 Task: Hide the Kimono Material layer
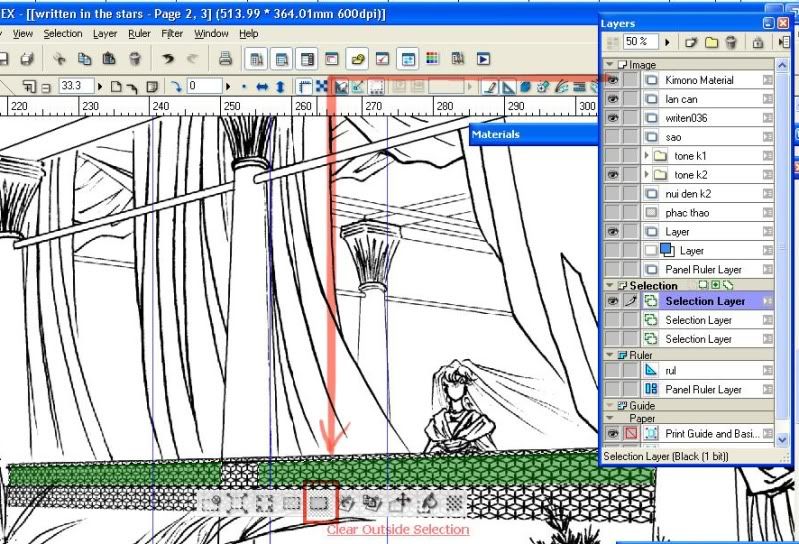pos(612,80)
